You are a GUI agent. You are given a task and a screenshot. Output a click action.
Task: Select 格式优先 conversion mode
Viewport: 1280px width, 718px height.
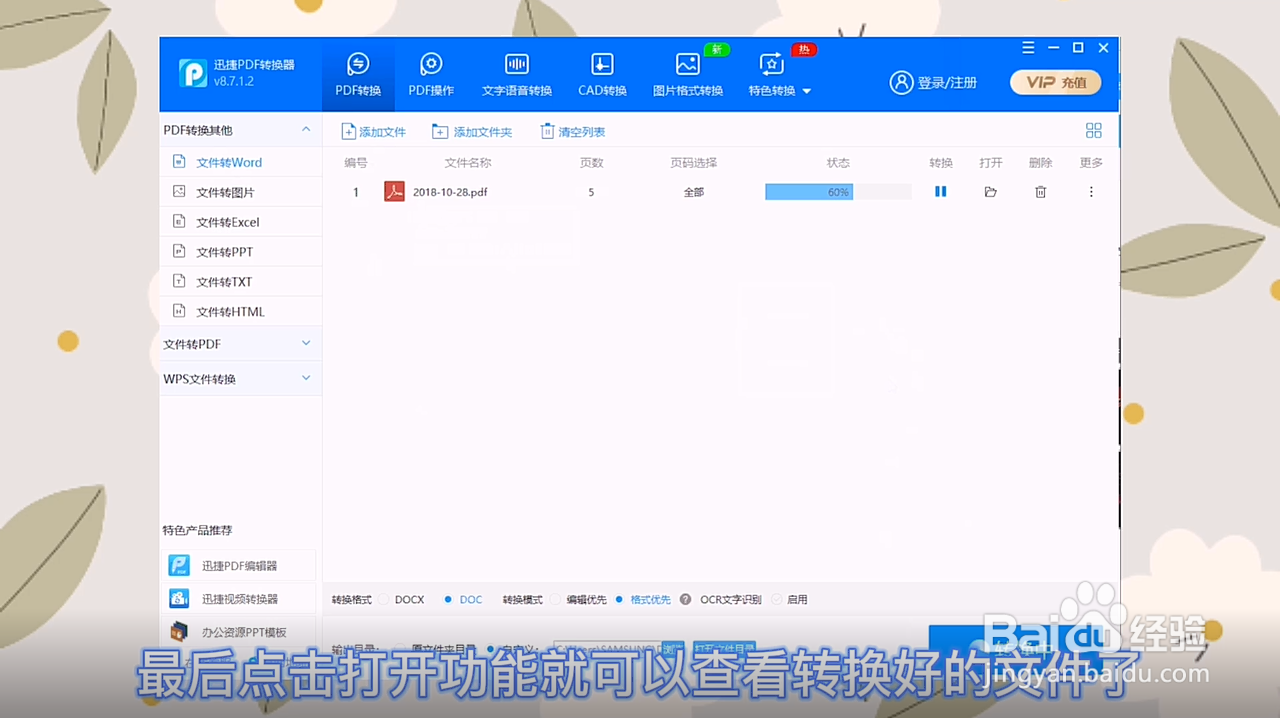point(620,600)
